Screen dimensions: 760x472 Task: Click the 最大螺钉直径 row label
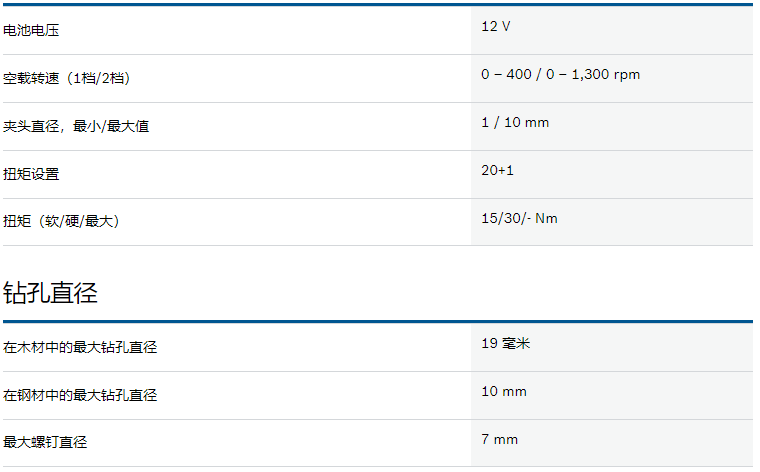(x=45, y=442)
